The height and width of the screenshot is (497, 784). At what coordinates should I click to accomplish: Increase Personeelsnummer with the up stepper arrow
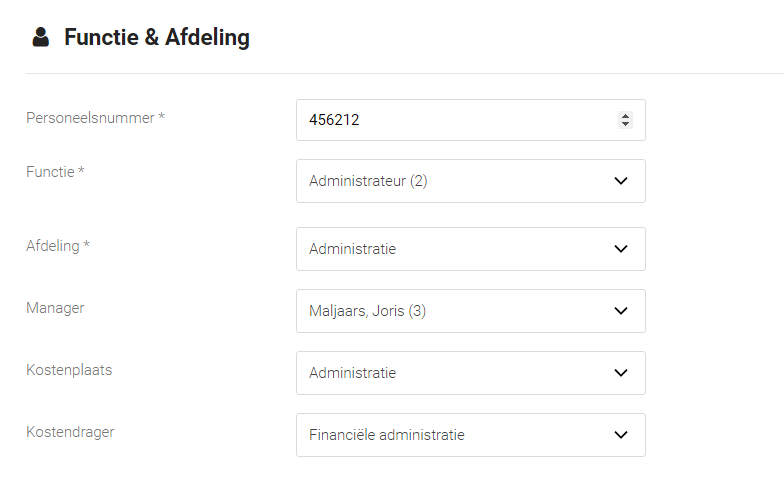625,116
